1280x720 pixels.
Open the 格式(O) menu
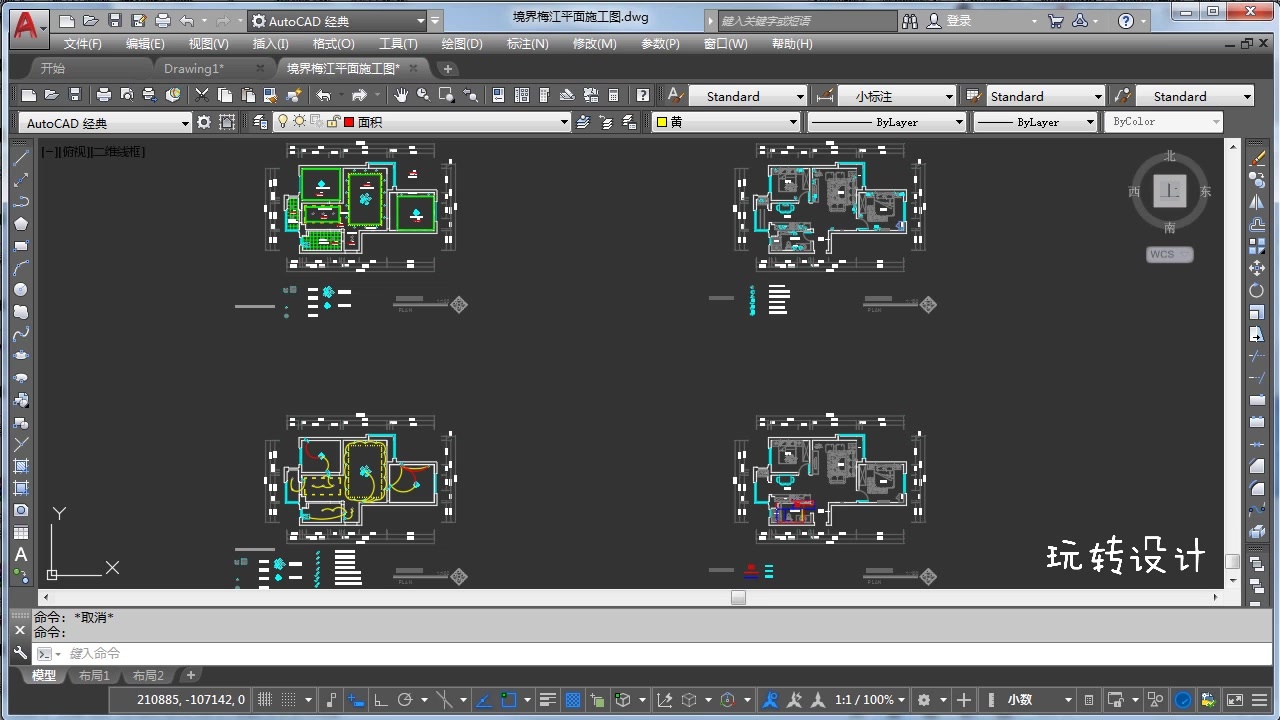point(334,44)
